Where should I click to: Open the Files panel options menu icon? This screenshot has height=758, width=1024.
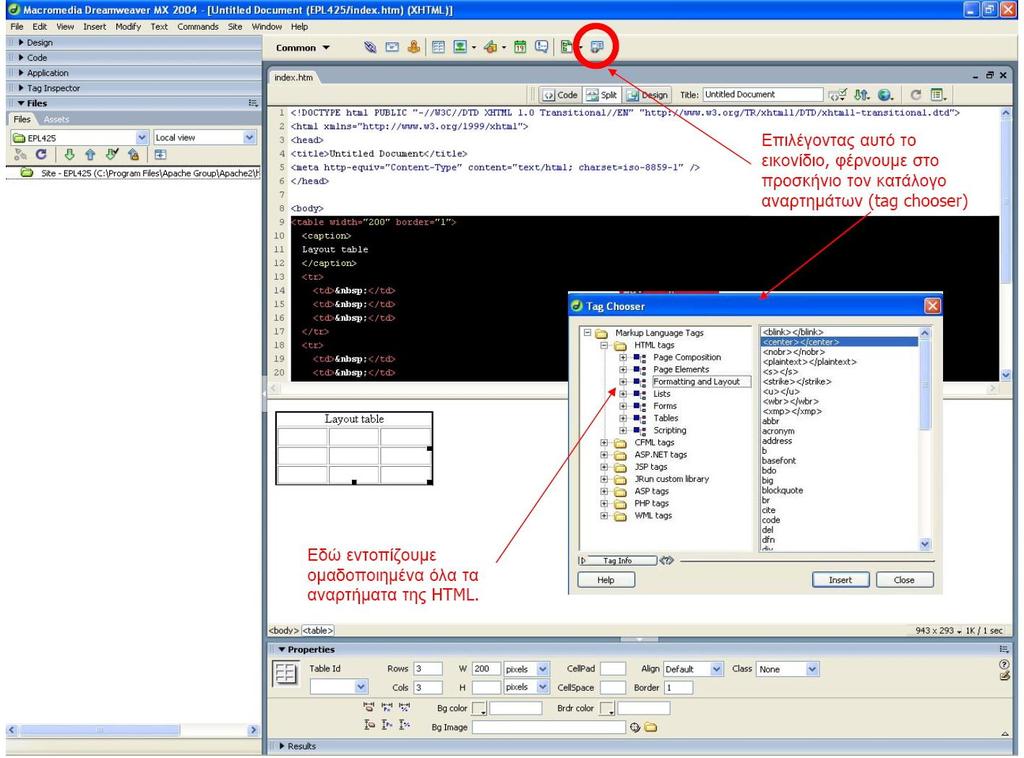tap(253, 103)
